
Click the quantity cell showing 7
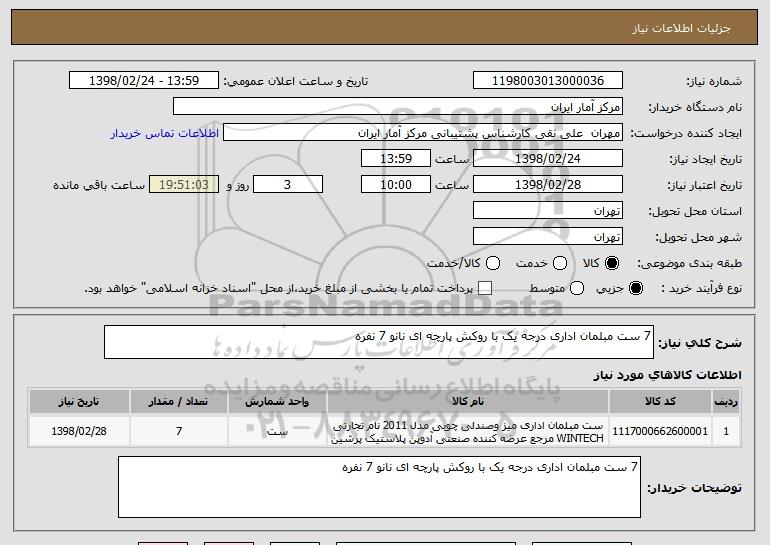tap(179, 431)
